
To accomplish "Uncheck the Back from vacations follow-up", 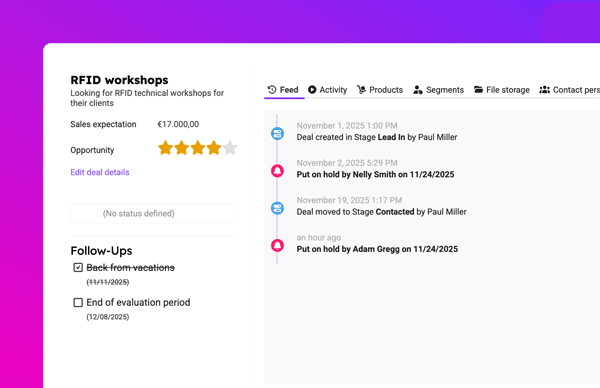I will 78,267.
